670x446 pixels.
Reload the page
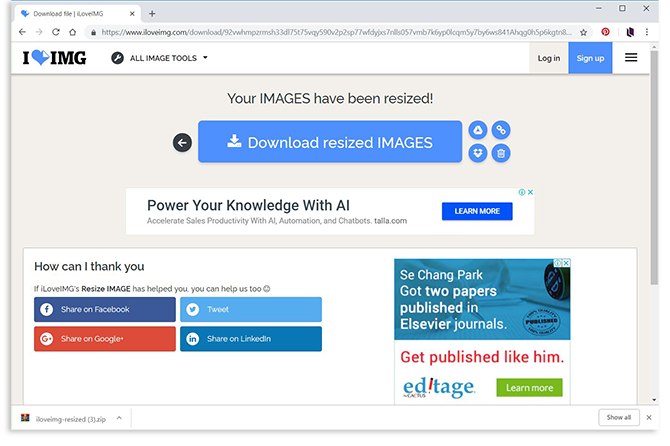(x=58, y=32)
